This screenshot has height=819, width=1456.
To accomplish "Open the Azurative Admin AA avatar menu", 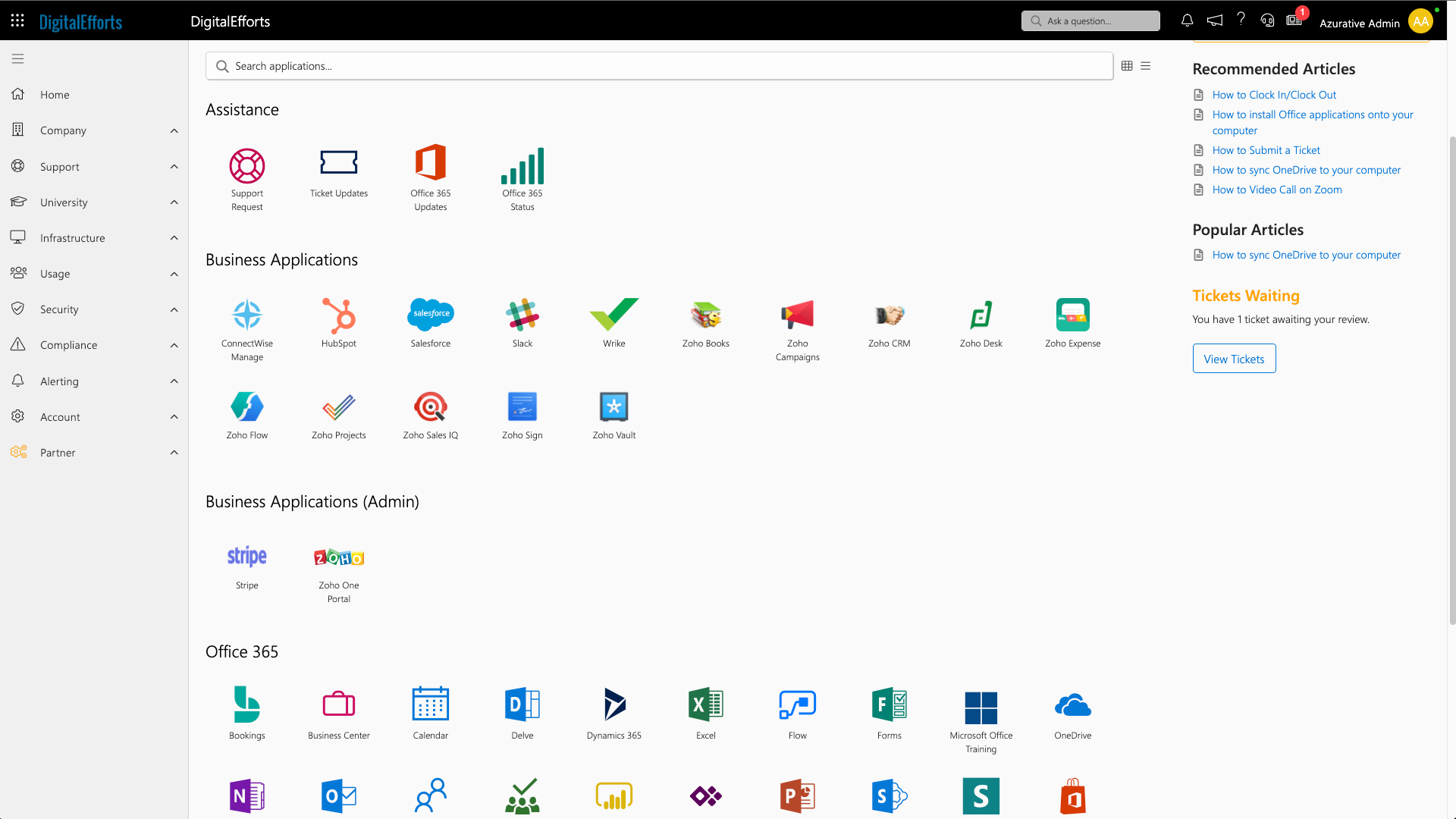I will click(x=1420, y=20).
